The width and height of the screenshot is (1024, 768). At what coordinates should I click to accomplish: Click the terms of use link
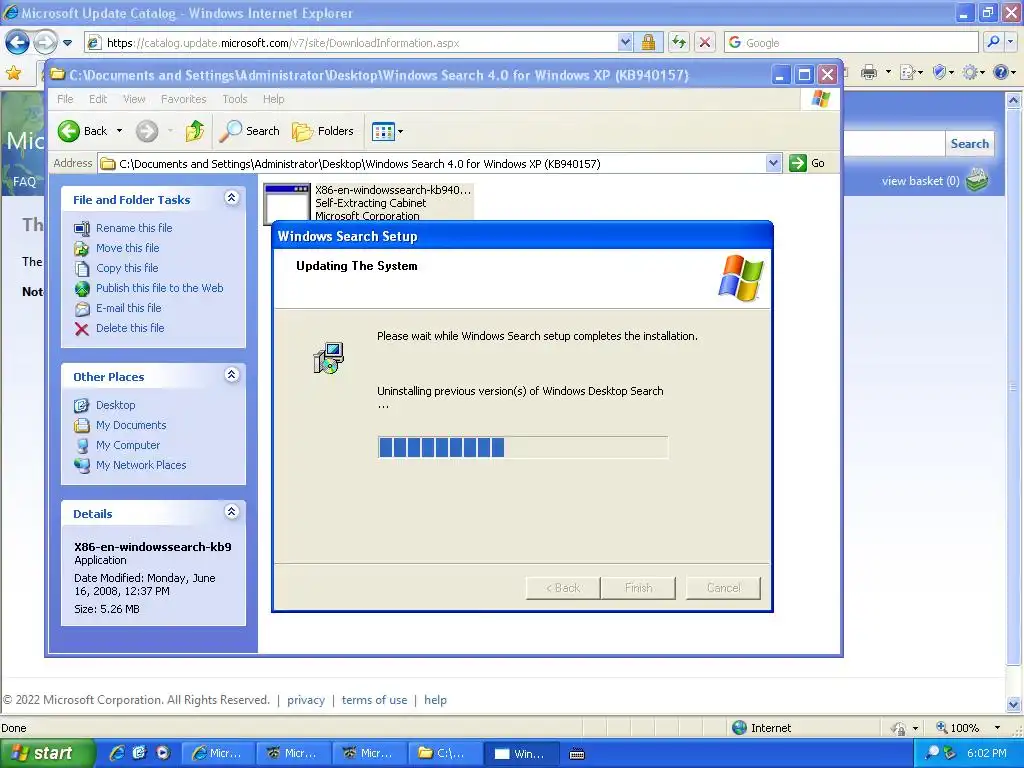coord(374,700)
